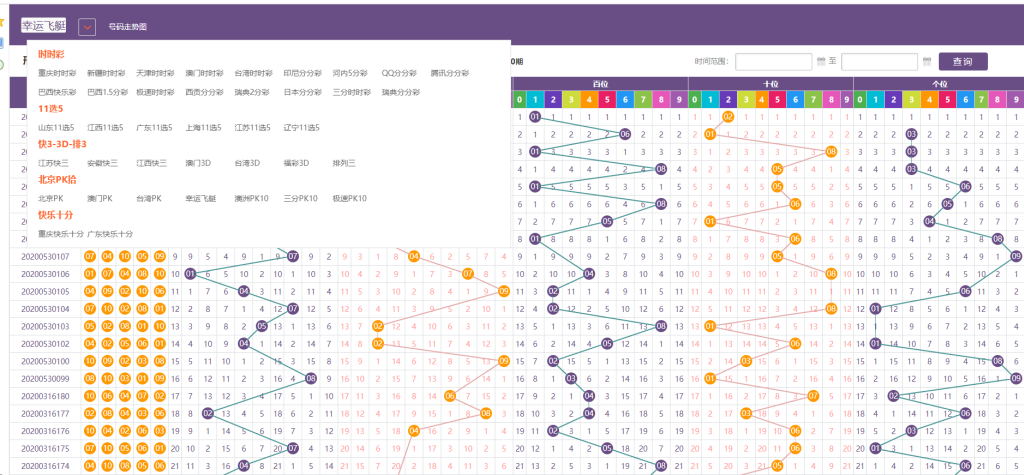Viewport: 1024px width, 475px height.
Task: Collapse the lottery selector dropdown arrow
Action: (87, 27)
